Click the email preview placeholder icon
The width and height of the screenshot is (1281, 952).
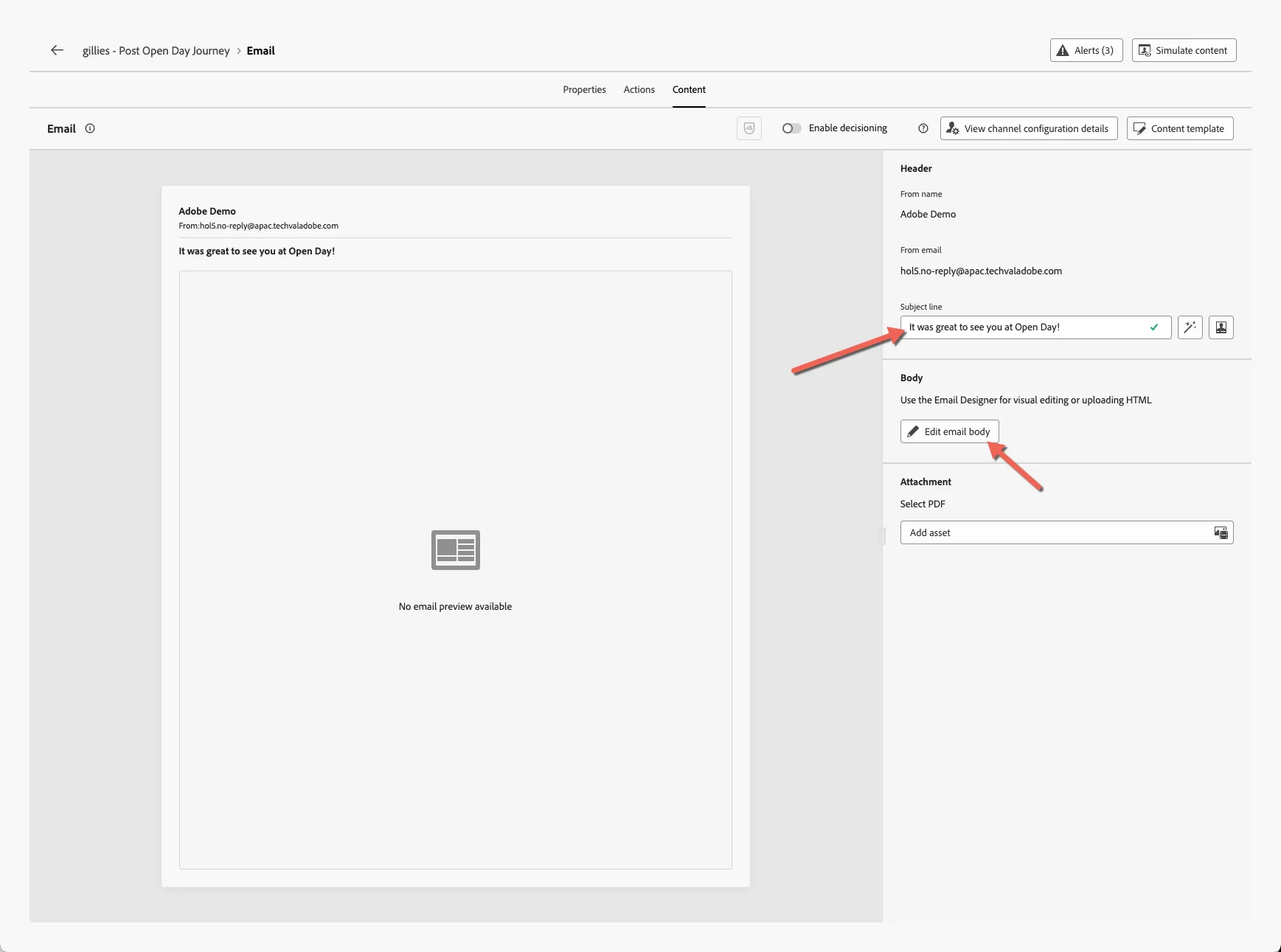click(x=455, y=550)
